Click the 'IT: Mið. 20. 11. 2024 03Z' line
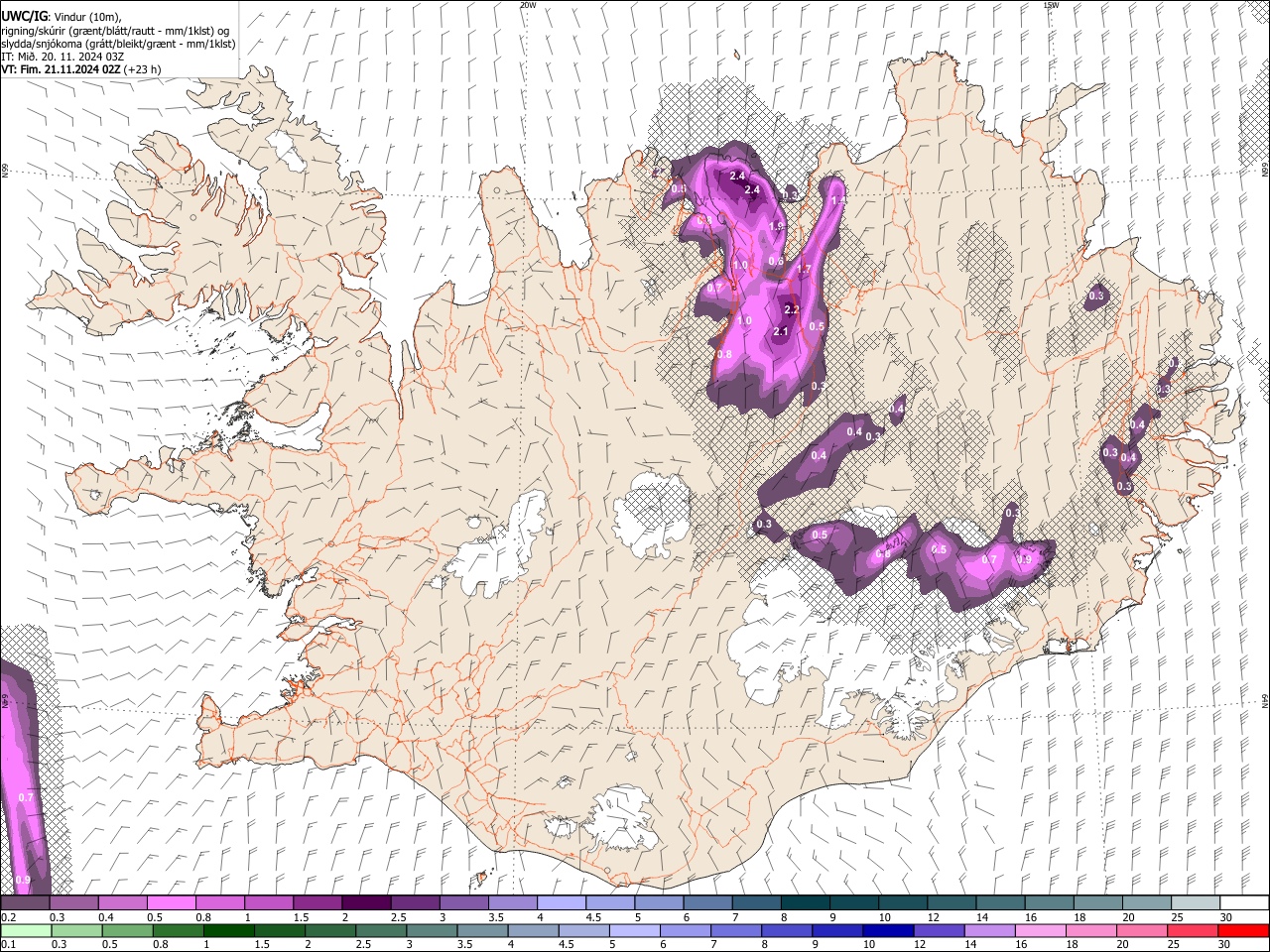The height and width of the screenshot is (952, 1270). [x=63, y=57]
